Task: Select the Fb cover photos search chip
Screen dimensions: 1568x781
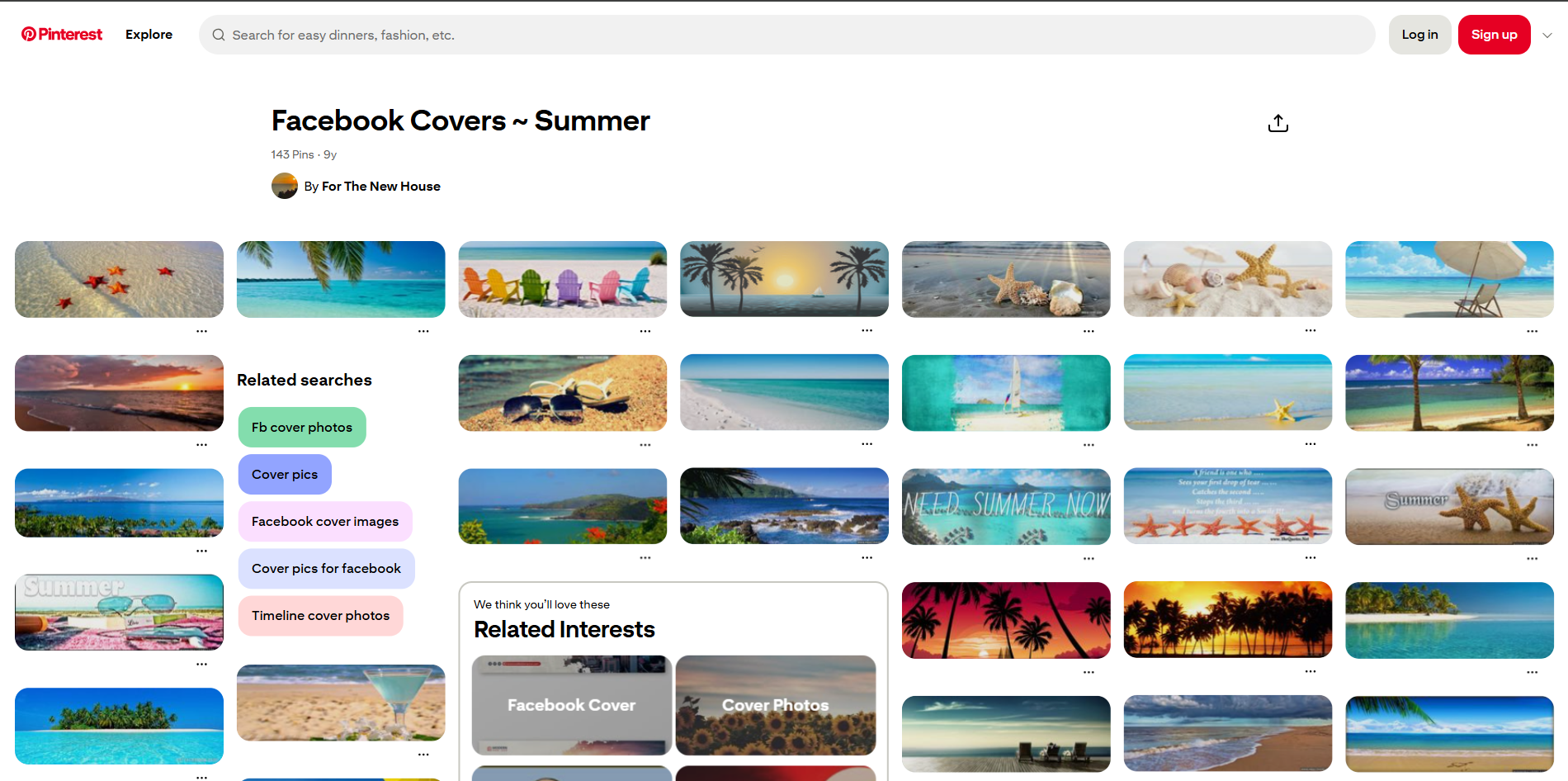Action: 301,427
